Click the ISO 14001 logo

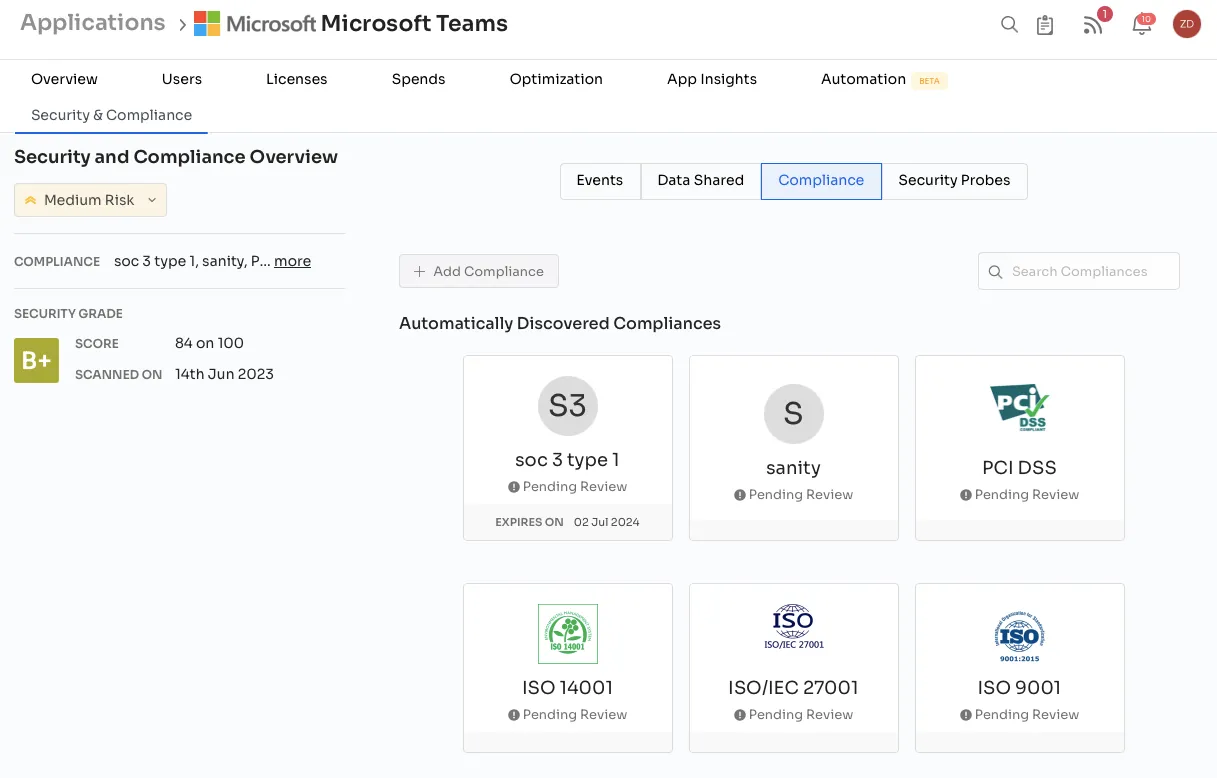tap(568, 634)
